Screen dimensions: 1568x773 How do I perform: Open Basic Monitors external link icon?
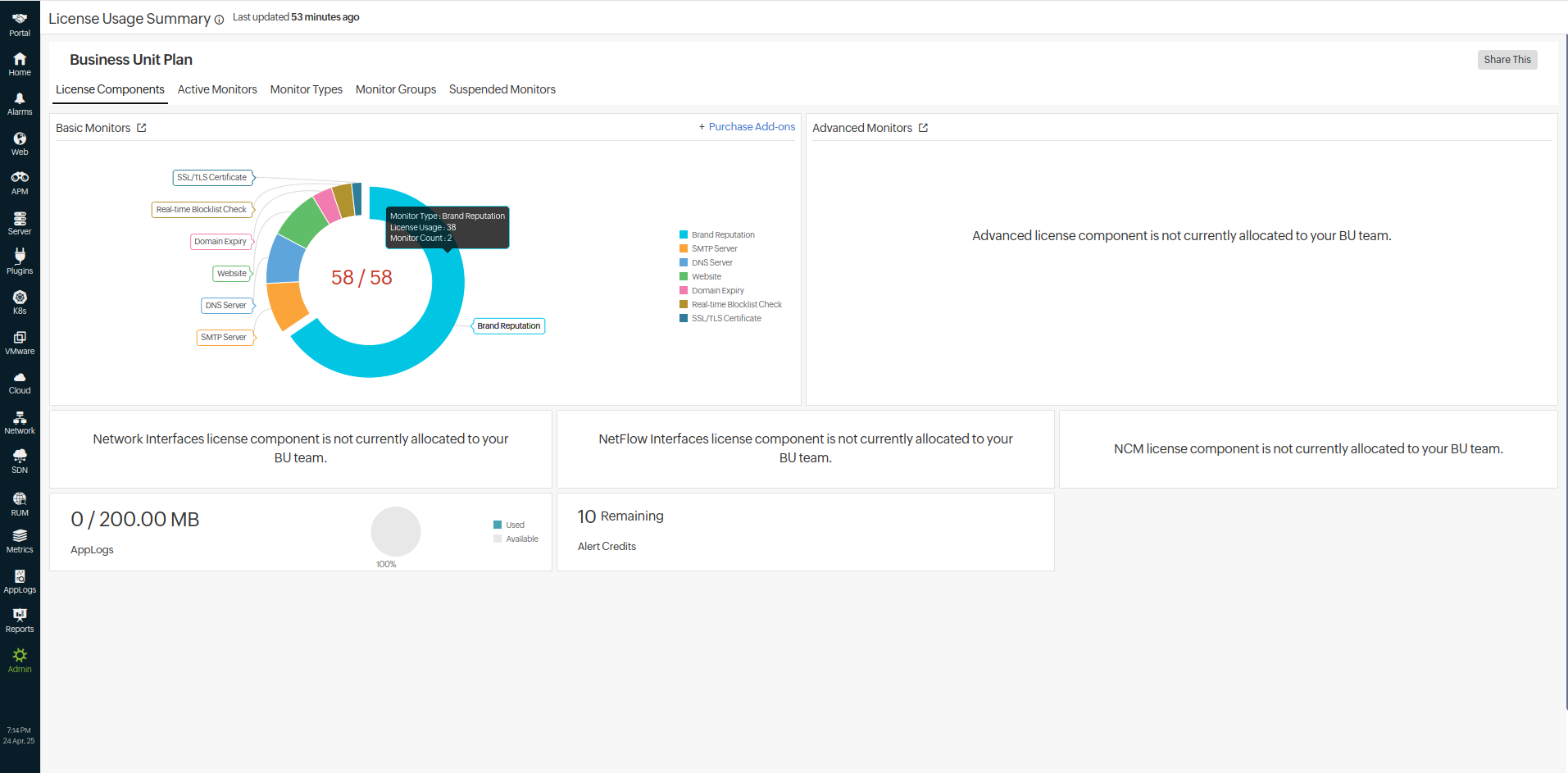[x=142, y=128]
